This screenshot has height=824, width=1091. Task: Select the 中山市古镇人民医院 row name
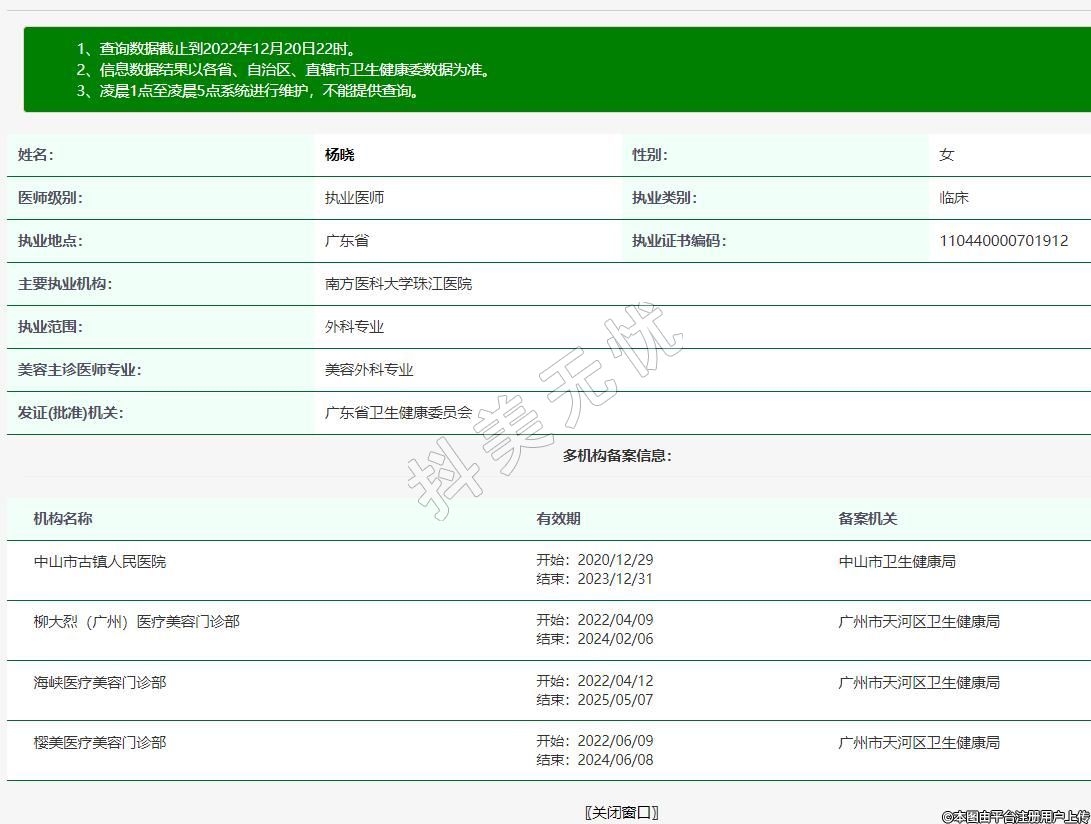[100, 562]
